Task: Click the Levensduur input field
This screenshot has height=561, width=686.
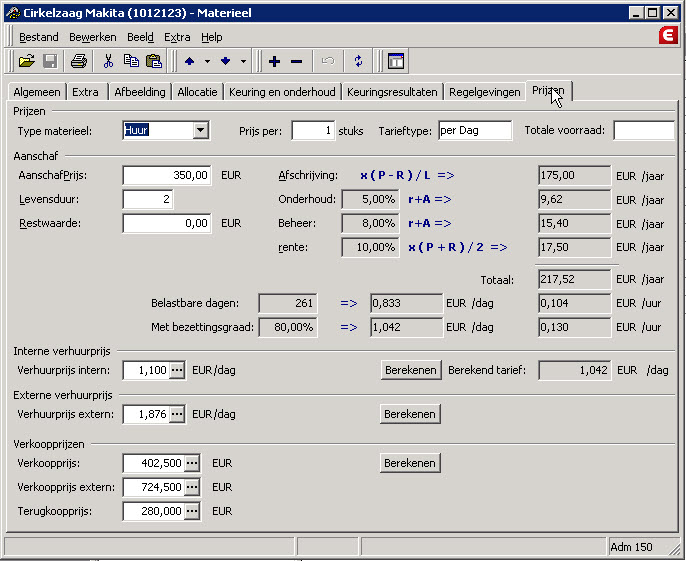Action: 148,199
